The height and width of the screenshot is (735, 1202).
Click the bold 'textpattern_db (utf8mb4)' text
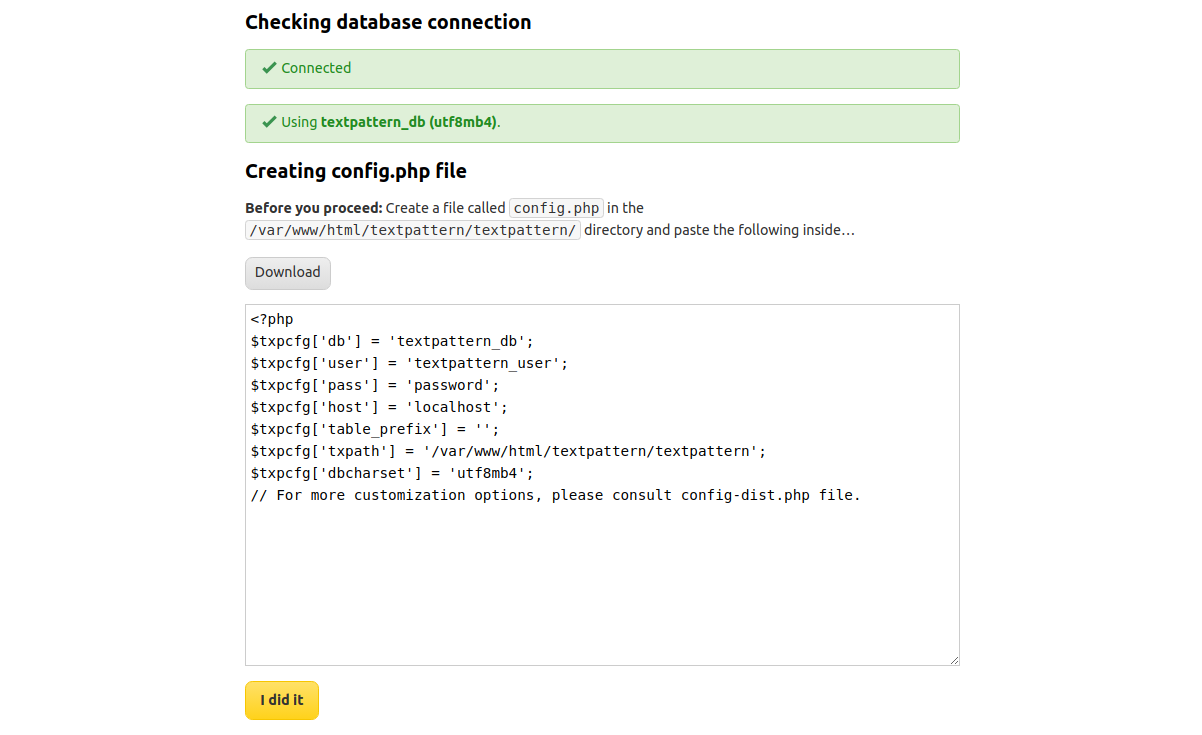pyautogui.click(x=408, y=122)
